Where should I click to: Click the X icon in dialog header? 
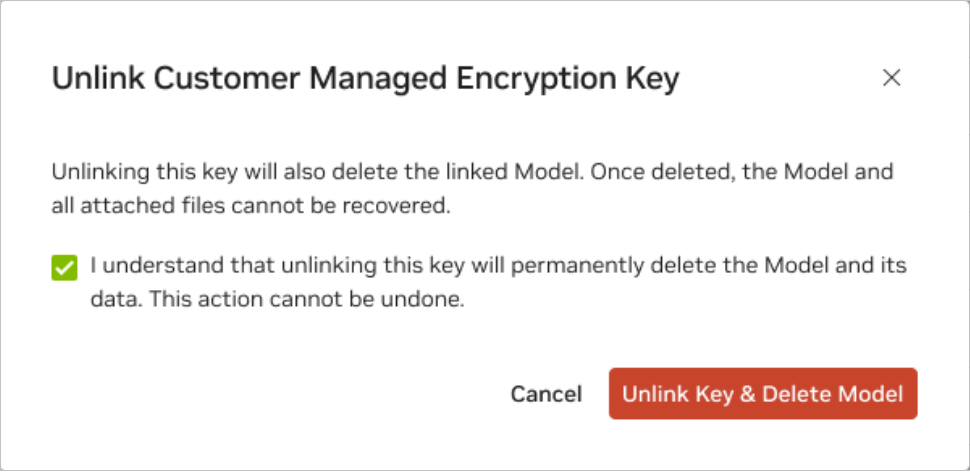click(x=892, y=78)
